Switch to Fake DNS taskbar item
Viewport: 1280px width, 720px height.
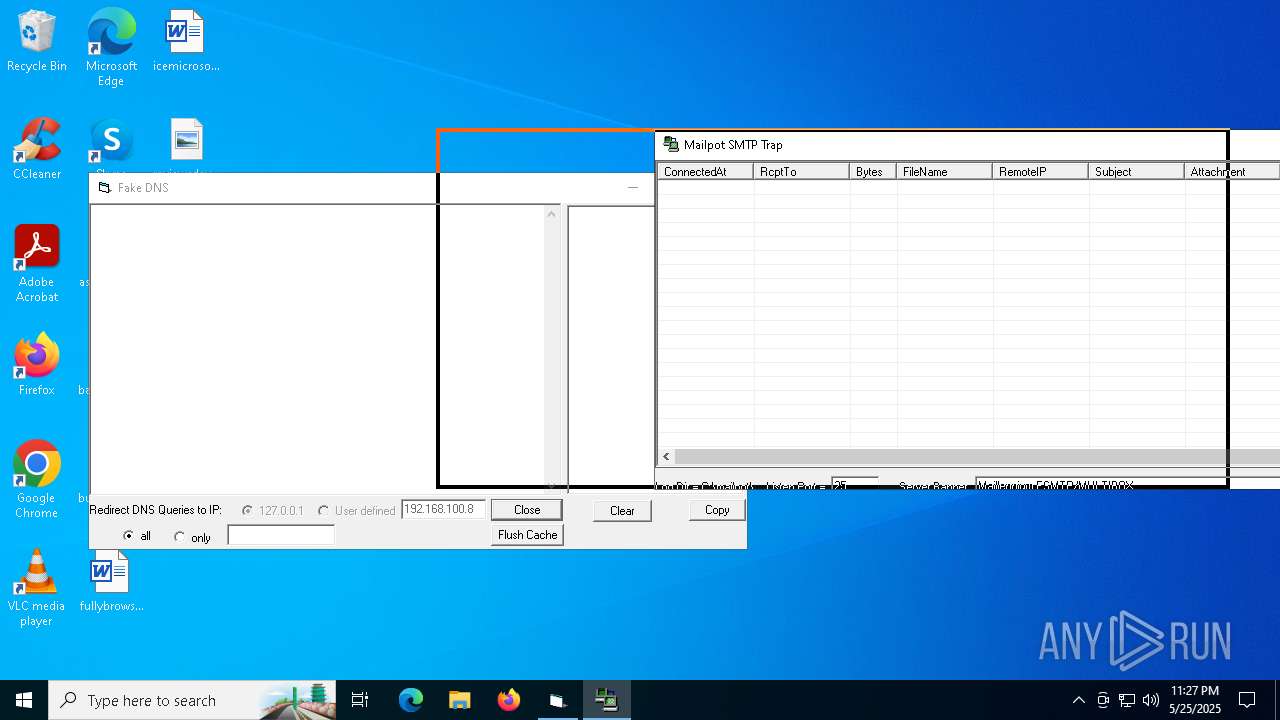(x=557, y=700)
